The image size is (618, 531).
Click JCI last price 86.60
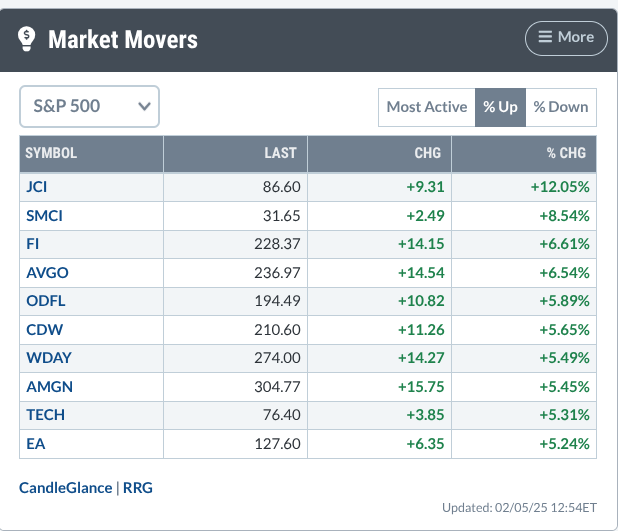pos(281,187)
